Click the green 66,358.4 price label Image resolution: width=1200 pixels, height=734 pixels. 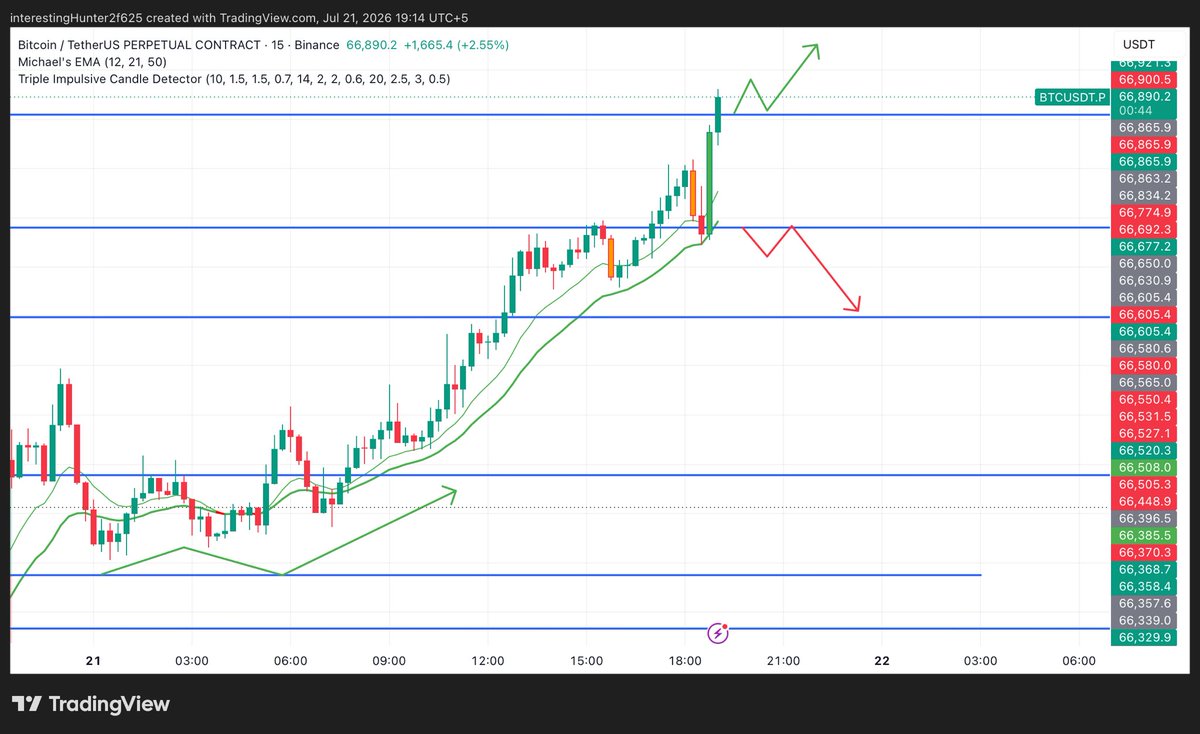1145,586
